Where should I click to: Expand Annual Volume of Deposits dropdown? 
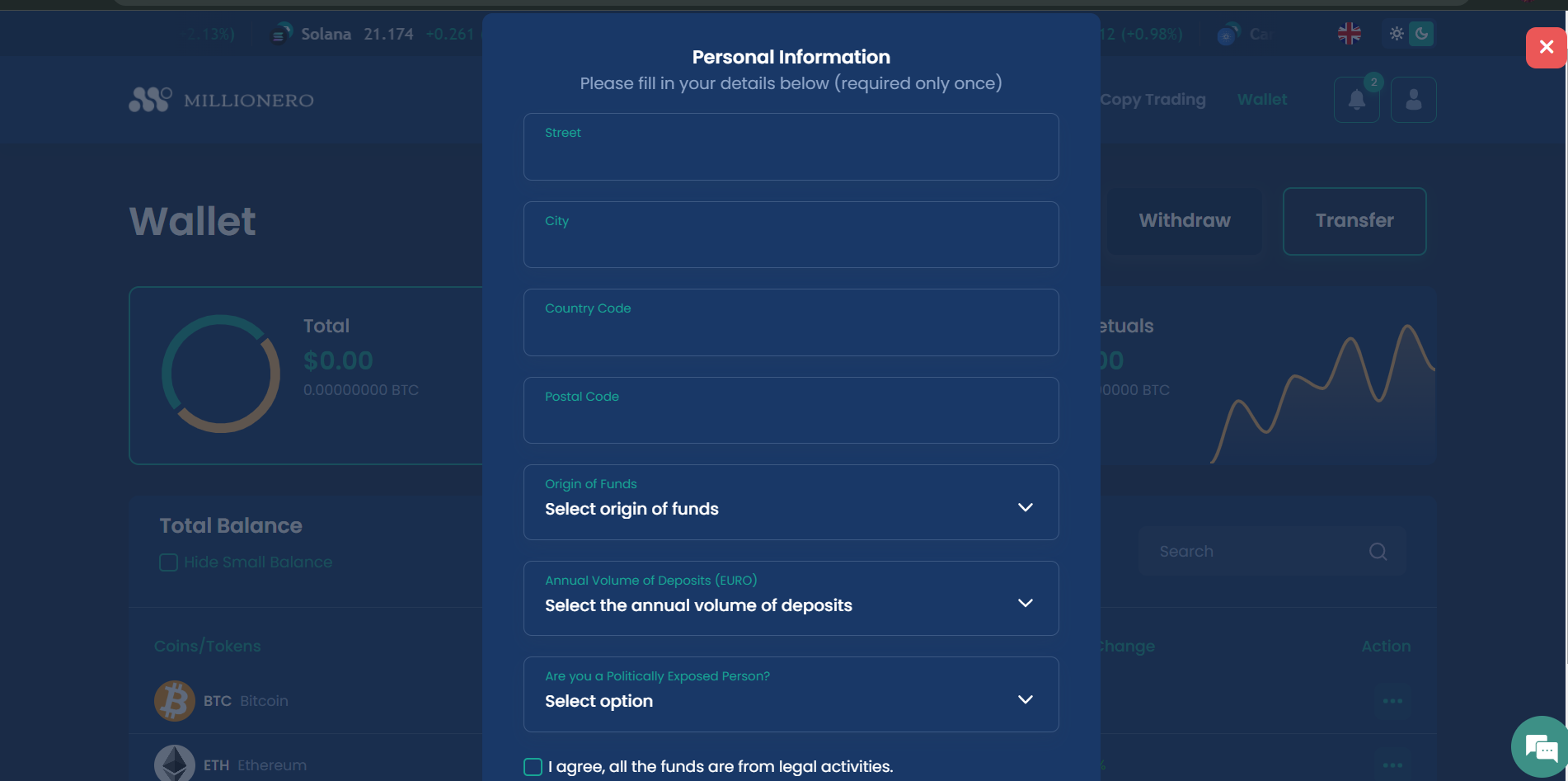pos(791,598)
